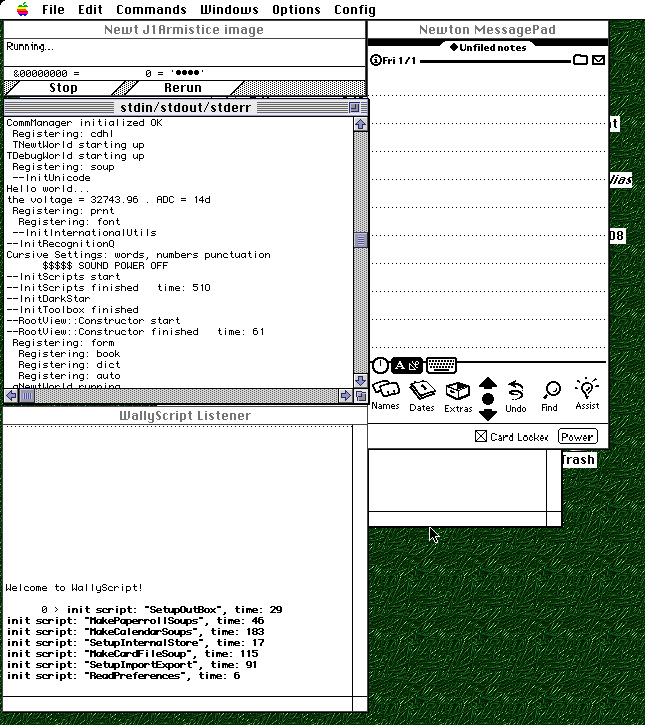Open the Edit menu
The image size is (645, 725).
click(x=90, y=10)
